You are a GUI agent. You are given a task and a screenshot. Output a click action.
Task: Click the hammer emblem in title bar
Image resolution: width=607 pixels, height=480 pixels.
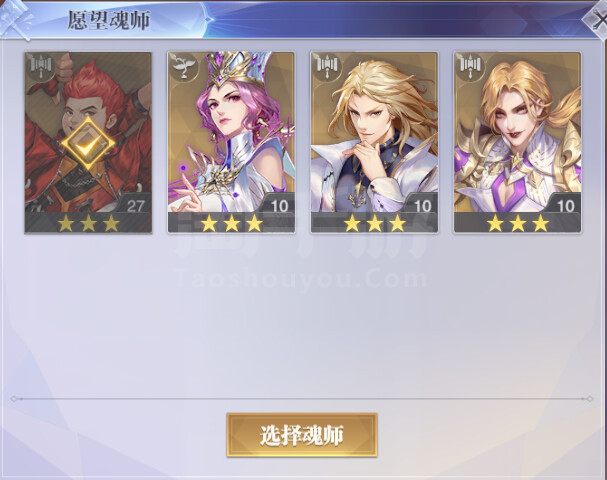point(15,19)
